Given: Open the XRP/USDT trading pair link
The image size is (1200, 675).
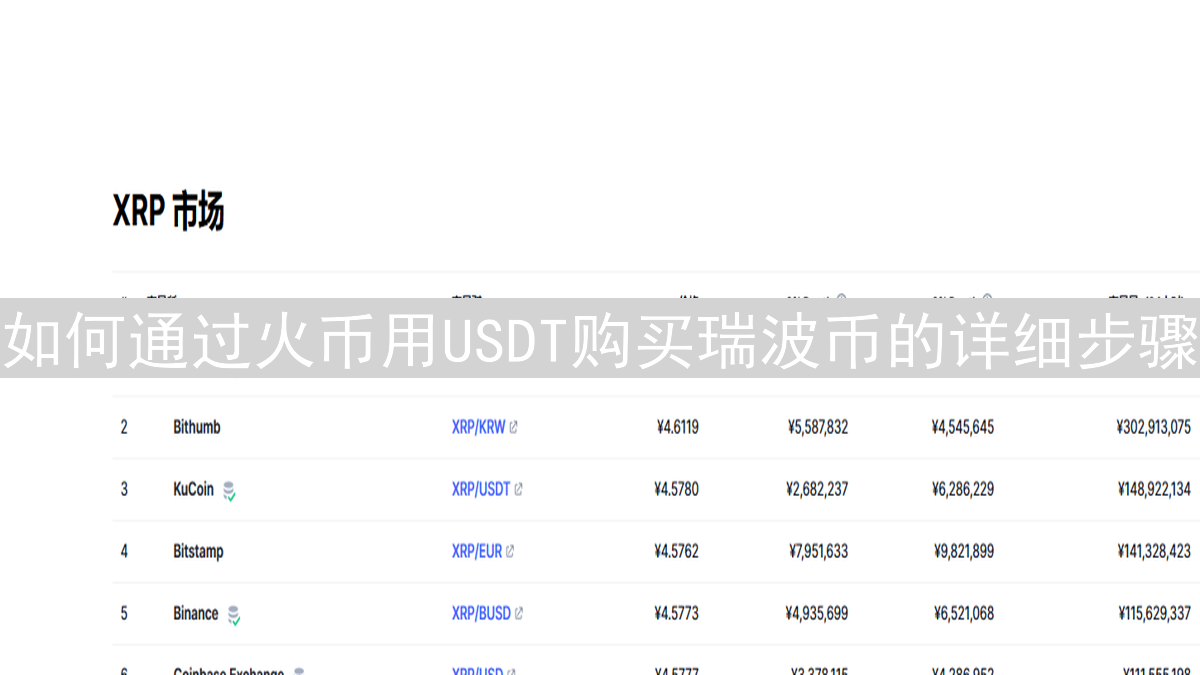Looking at the screenshot, I should [x=481, y=489].
